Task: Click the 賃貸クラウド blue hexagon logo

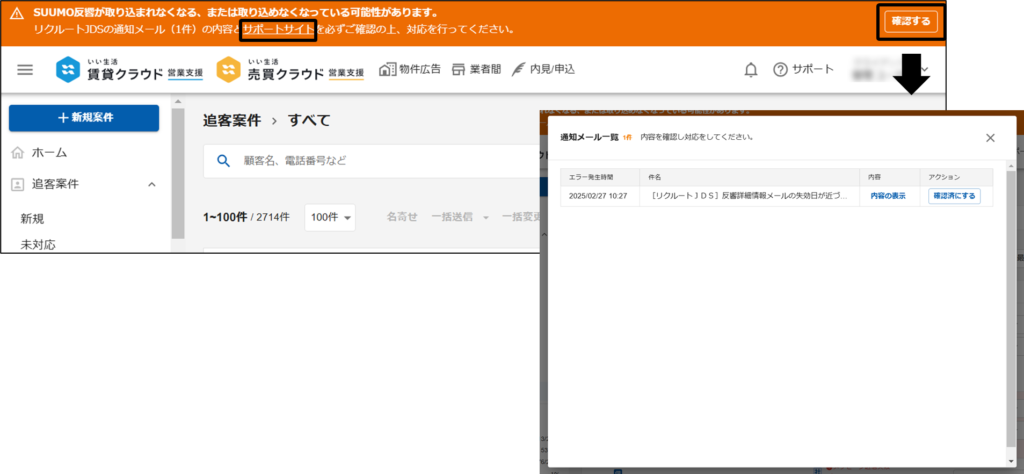Action: [68, 70]
